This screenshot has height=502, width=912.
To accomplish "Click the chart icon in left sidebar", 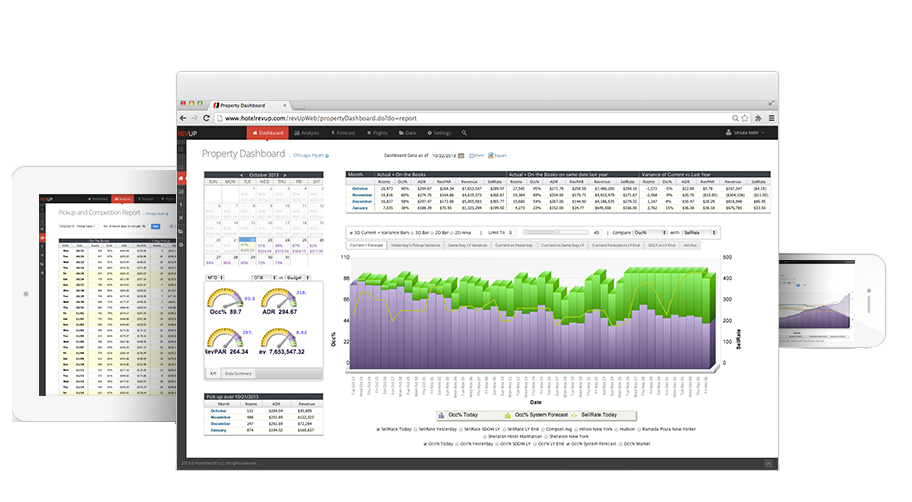I will click(x=181, y=191).
